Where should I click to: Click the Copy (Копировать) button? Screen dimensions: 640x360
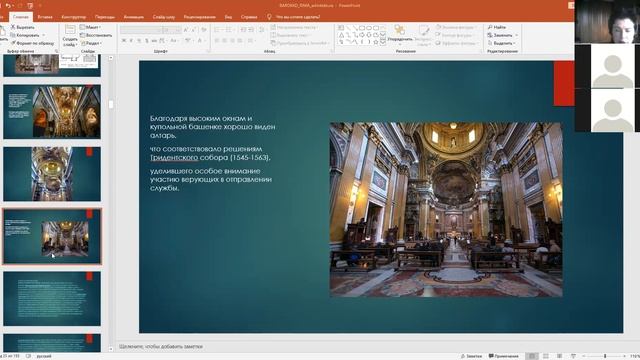[x=25, y=35]
